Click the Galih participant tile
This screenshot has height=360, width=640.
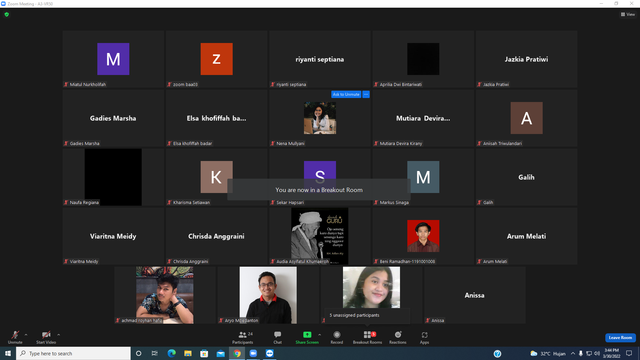527,177
